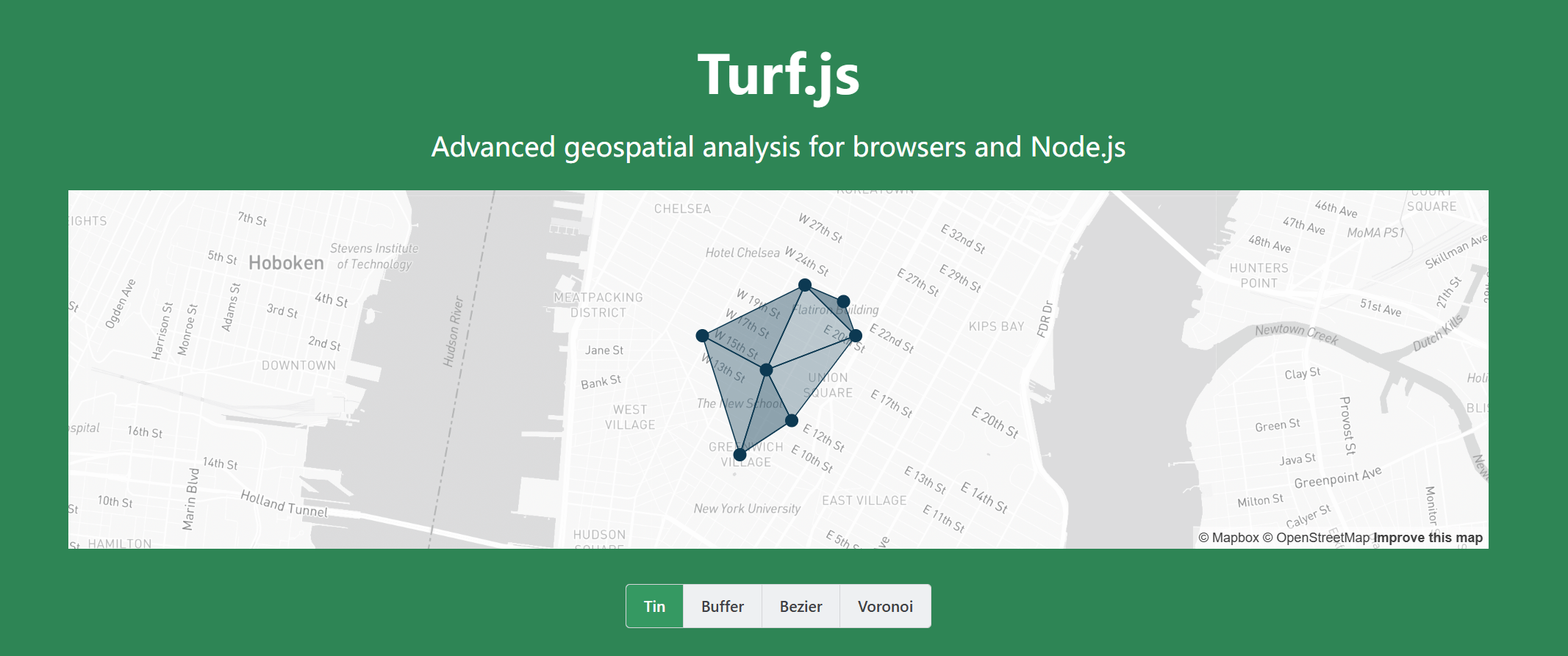Click the Holland Tunnel label
Screen dimensions: 1568x656
point(284,504)
